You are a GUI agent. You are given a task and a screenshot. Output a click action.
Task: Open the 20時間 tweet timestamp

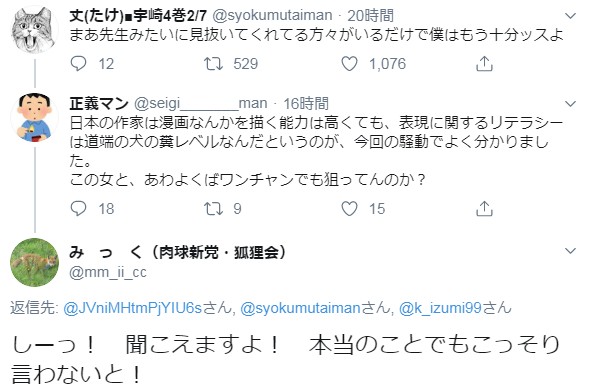click(371, 15)
